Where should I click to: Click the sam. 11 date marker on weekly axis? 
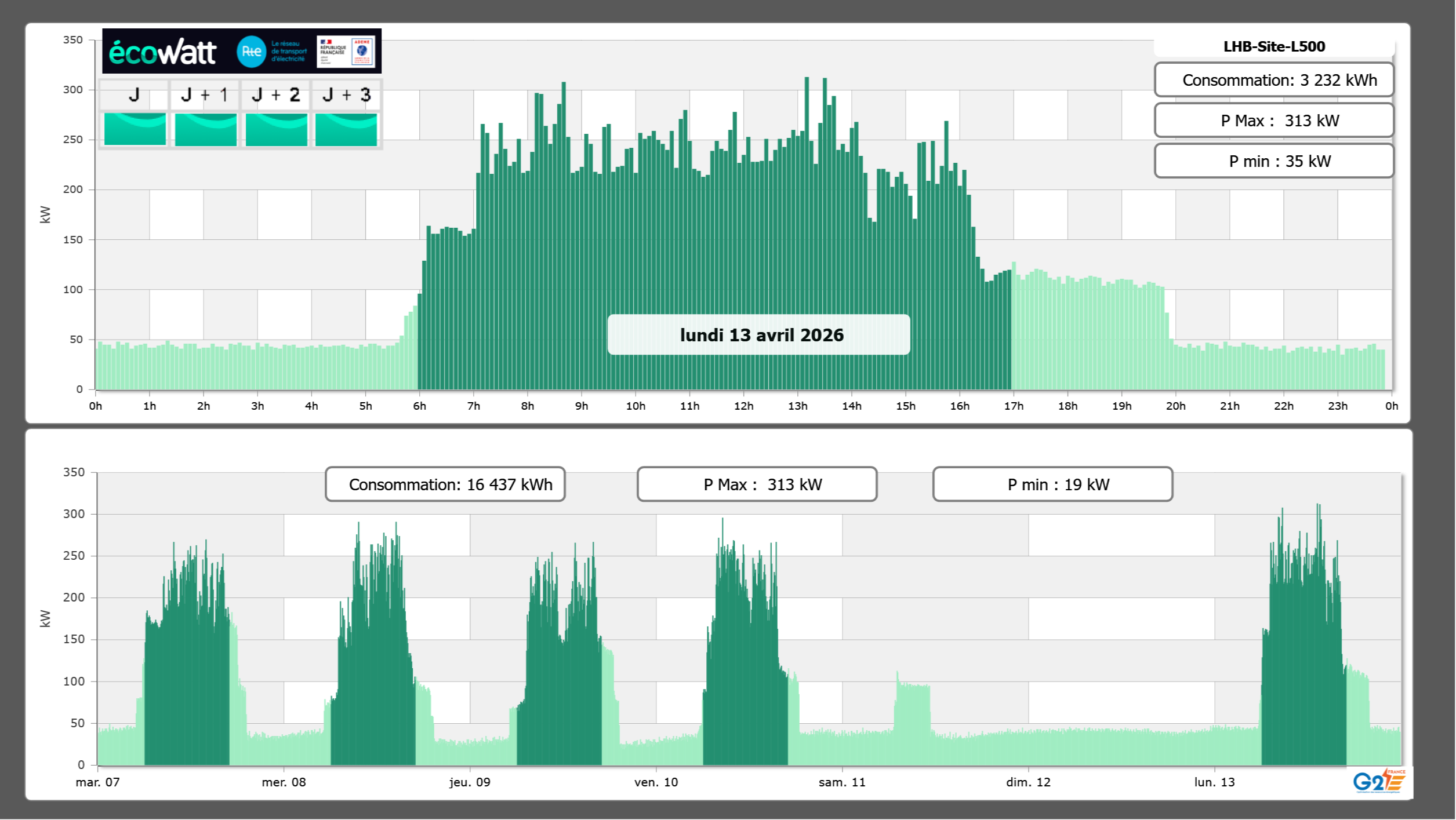click(842, 782)
